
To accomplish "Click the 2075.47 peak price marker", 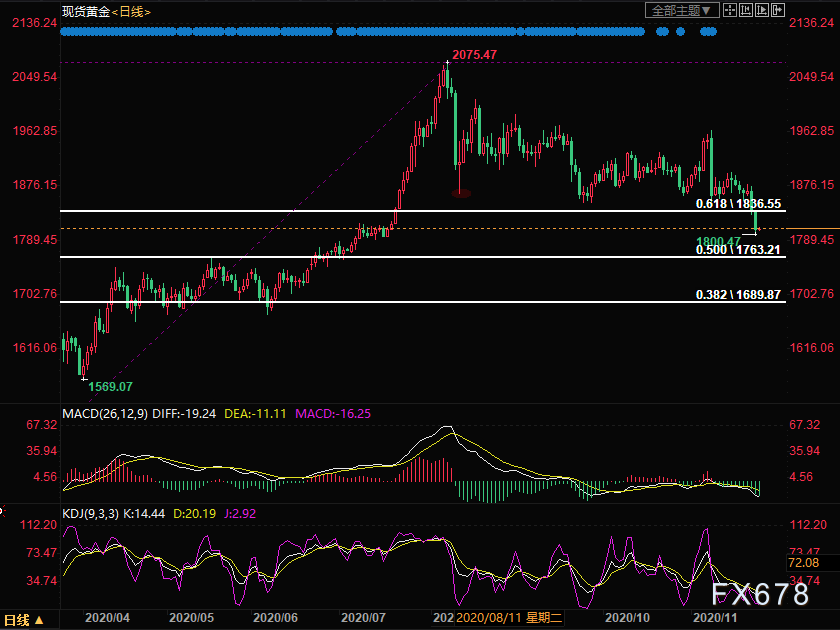I will [x=474, y=55].
